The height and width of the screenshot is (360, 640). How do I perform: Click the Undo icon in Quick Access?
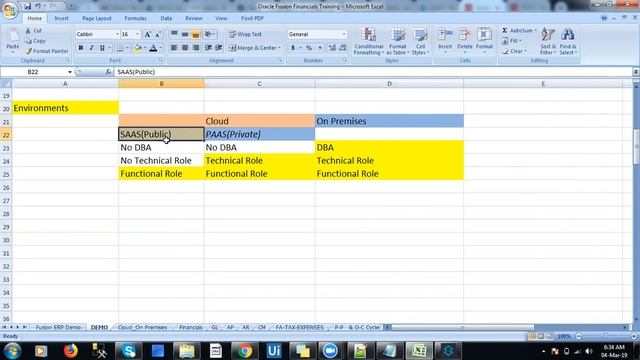tap(38, 6)
